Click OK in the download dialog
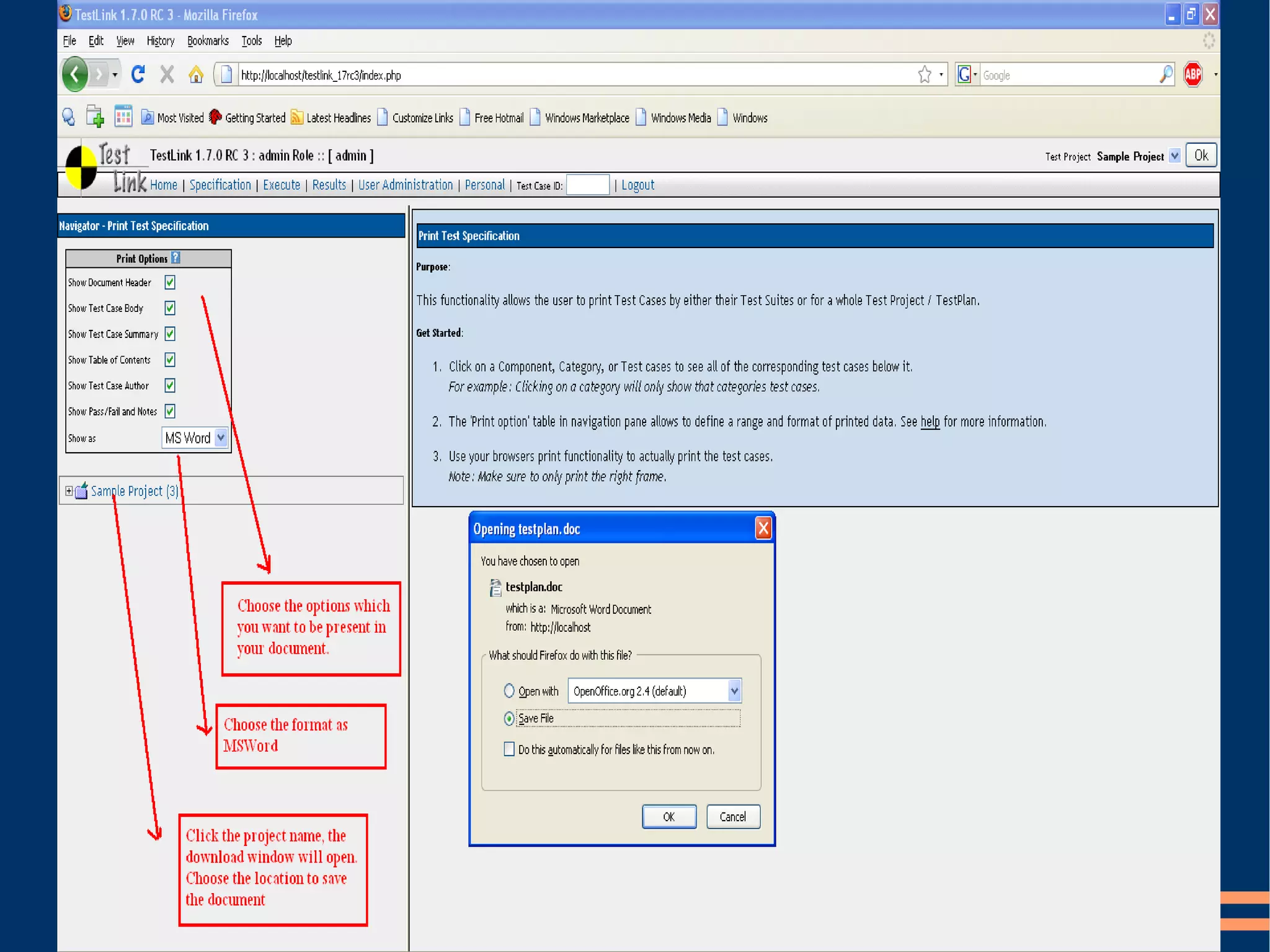 (669, 817)
